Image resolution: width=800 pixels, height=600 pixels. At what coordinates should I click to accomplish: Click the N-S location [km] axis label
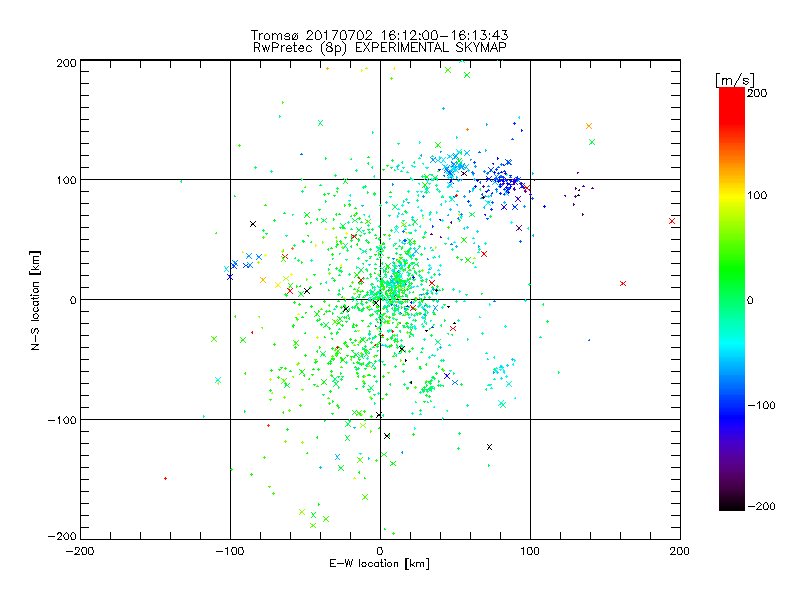point(35,300)
